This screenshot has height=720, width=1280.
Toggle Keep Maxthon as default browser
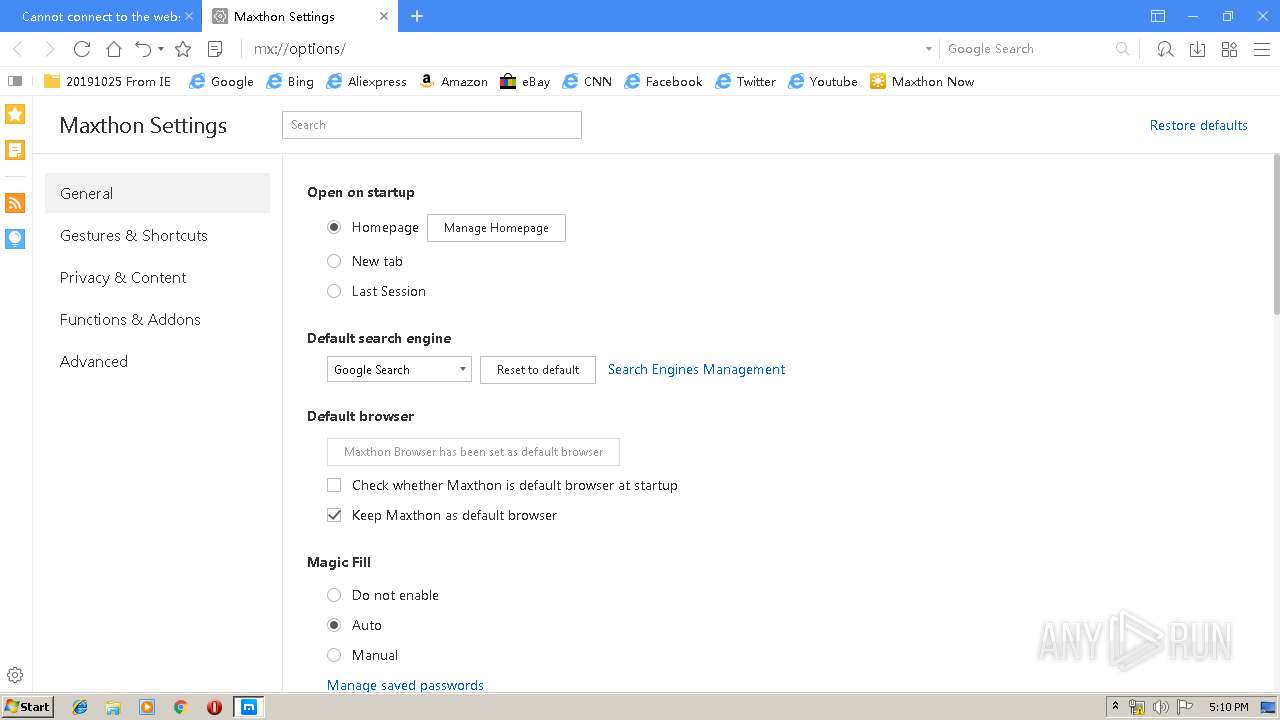point(334,515)
